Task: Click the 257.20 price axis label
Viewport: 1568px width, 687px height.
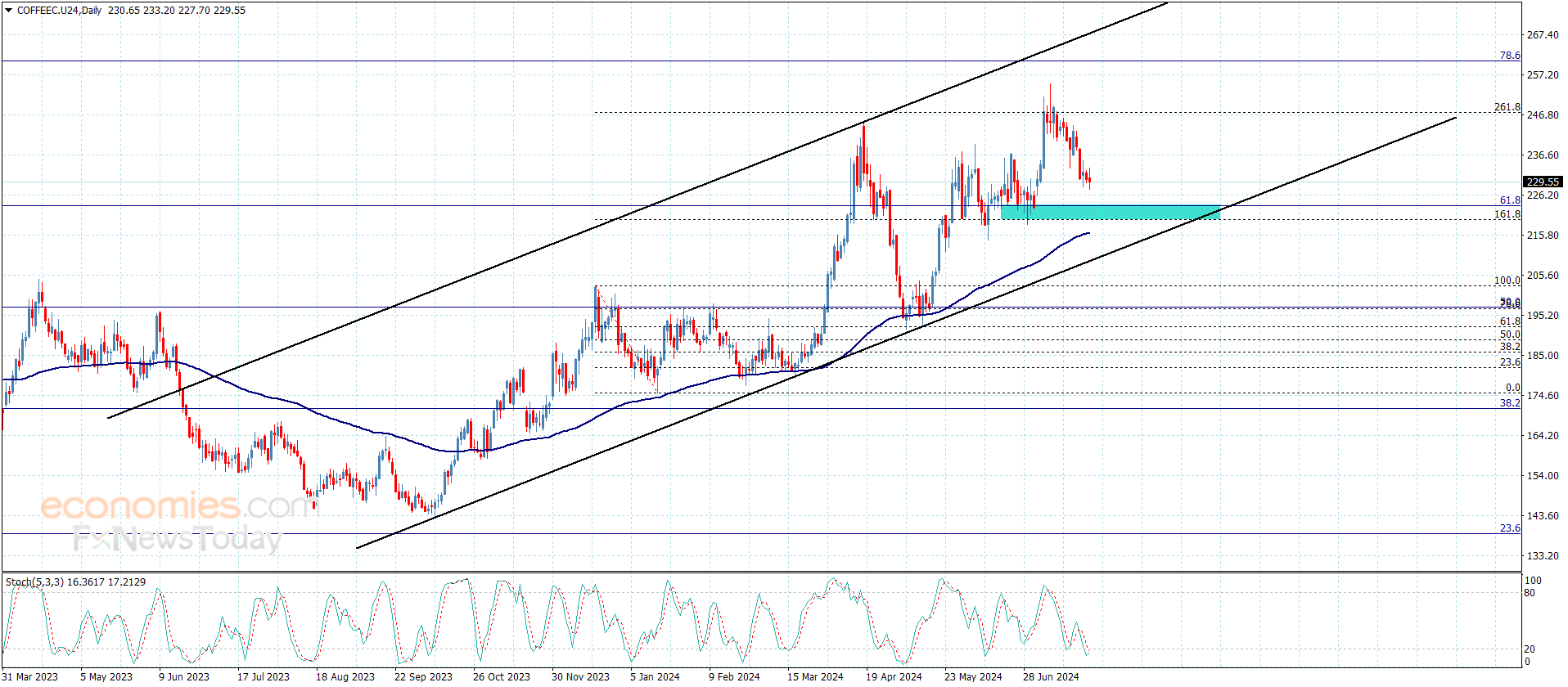Action: pos(1543,75)
